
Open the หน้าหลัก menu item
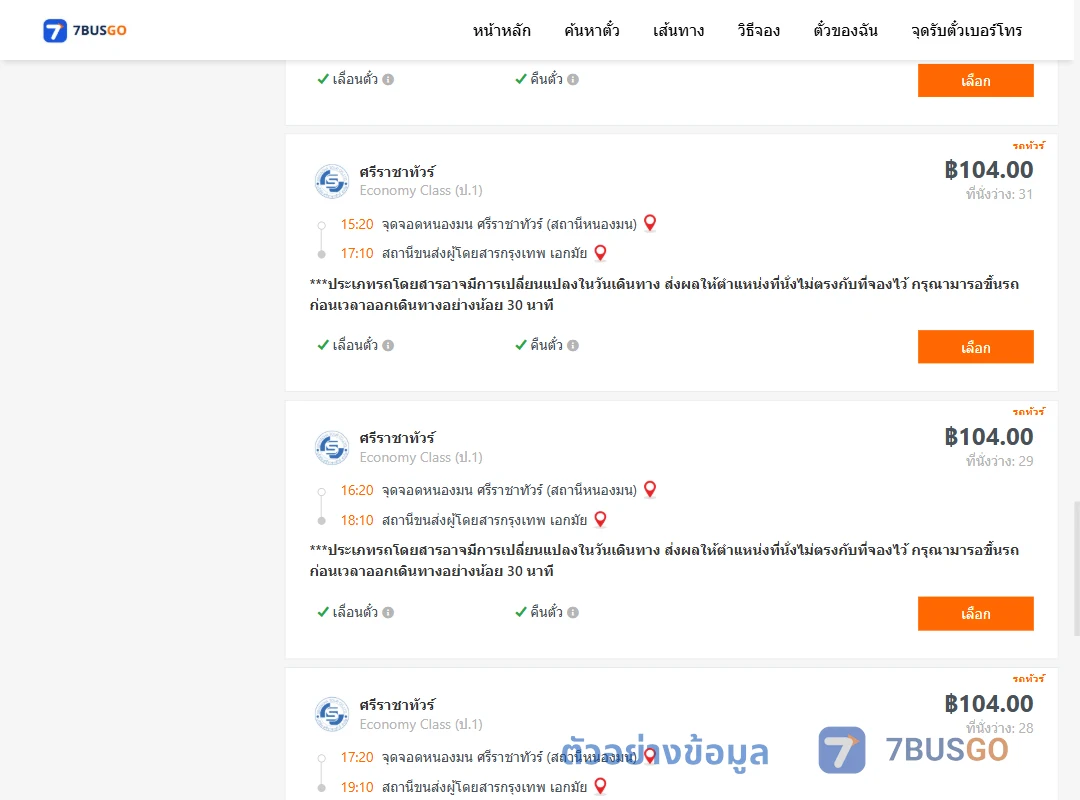(x=501, y=30)
